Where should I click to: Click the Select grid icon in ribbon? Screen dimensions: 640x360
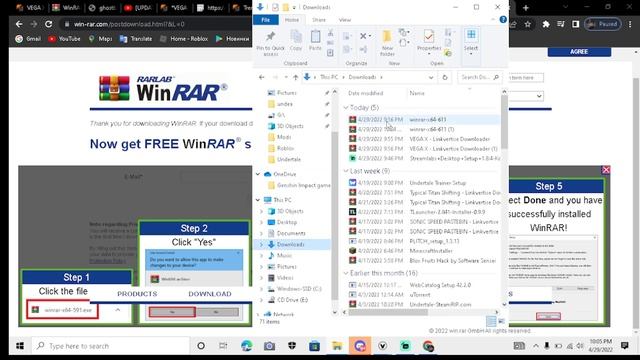click(x=471, y=35)
